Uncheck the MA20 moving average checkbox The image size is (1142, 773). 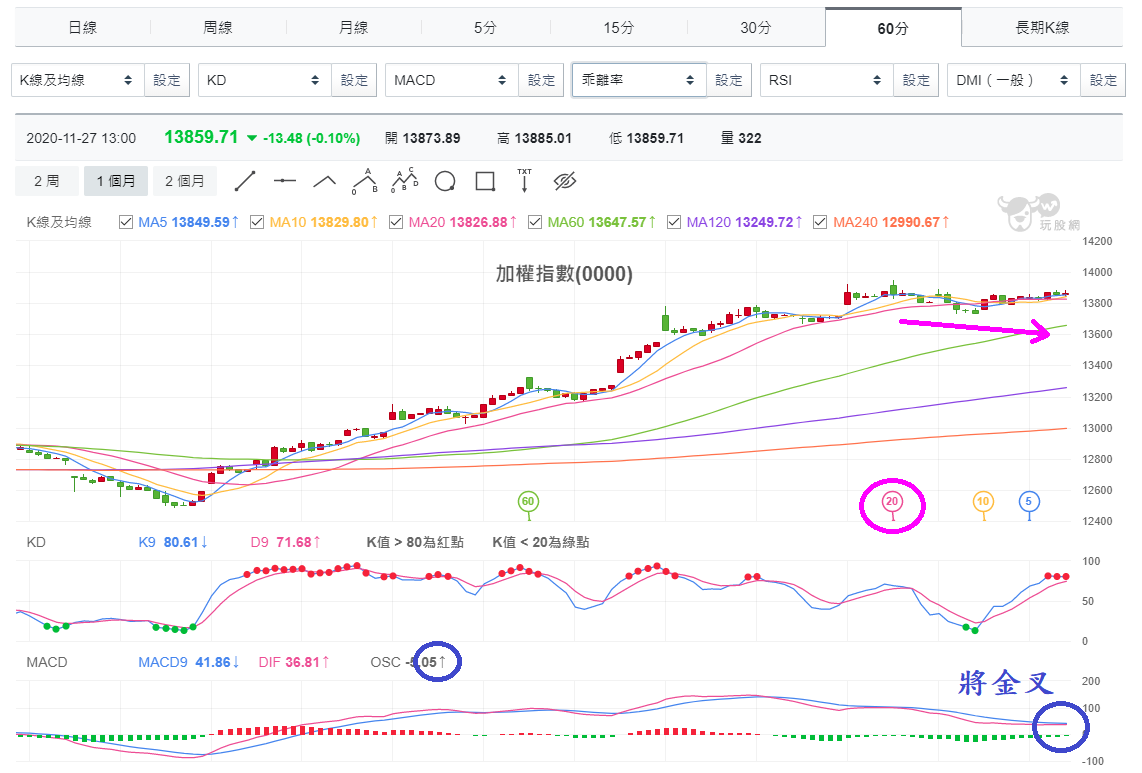pyautogui.click(x=396, y=222)
